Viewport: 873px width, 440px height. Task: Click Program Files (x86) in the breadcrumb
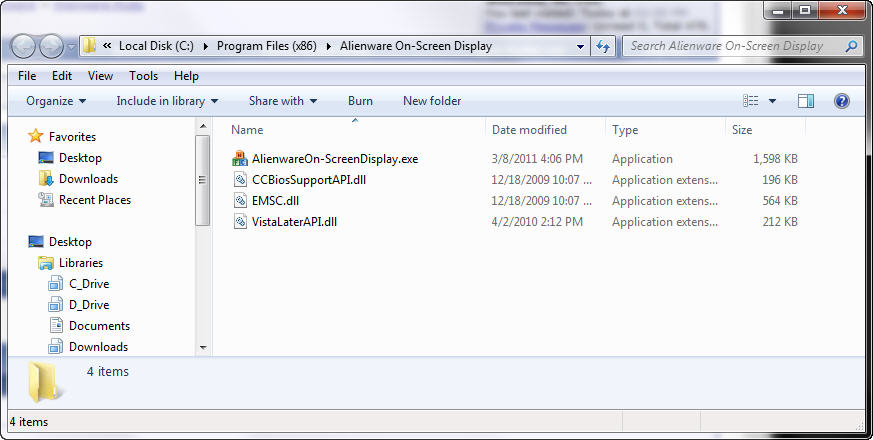pyautogui.click(x=267, y=46)
